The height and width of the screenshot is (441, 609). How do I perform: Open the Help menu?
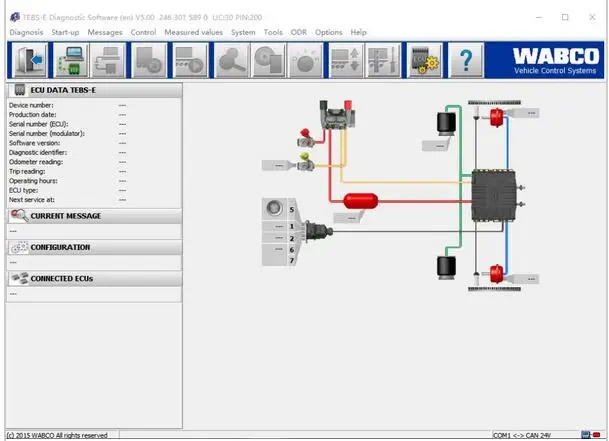(358, 32)
